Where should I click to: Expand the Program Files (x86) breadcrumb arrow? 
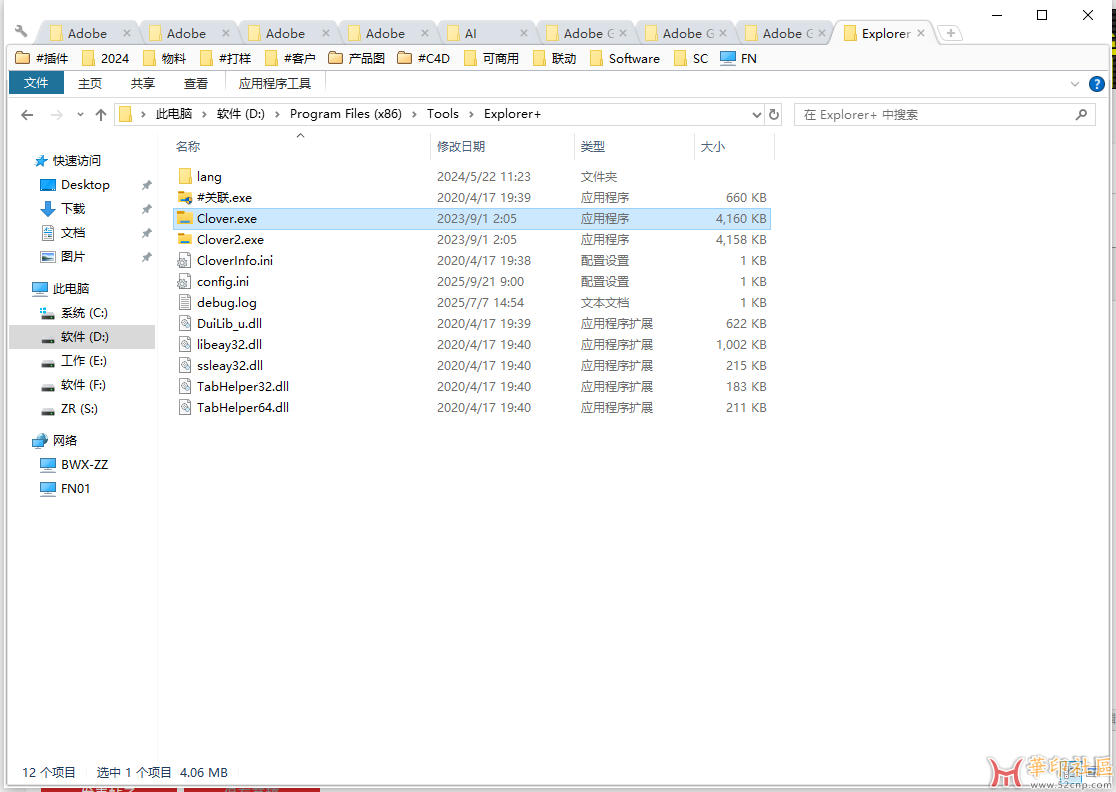pos(415,114)
